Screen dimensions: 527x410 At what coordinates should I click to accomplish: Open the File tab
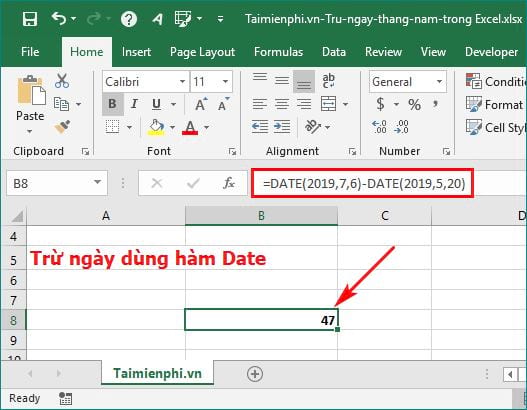coord(30,52)
